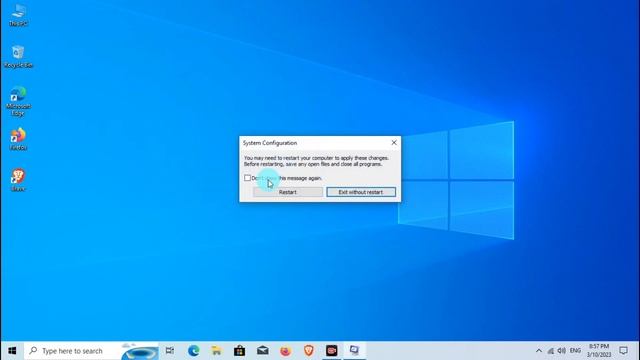
Task: Open the Recycle Bin desktop icon
Action: pyautogui.click(x=18, y=56)
